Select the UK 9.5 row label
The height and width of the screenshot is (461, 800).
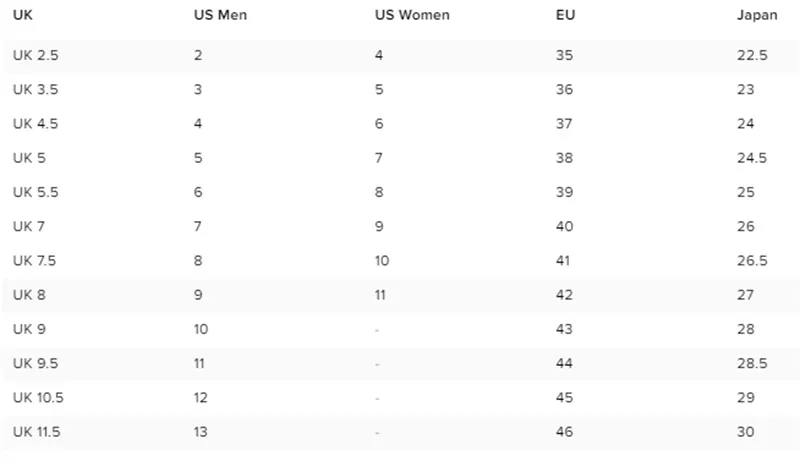point(36,363)
